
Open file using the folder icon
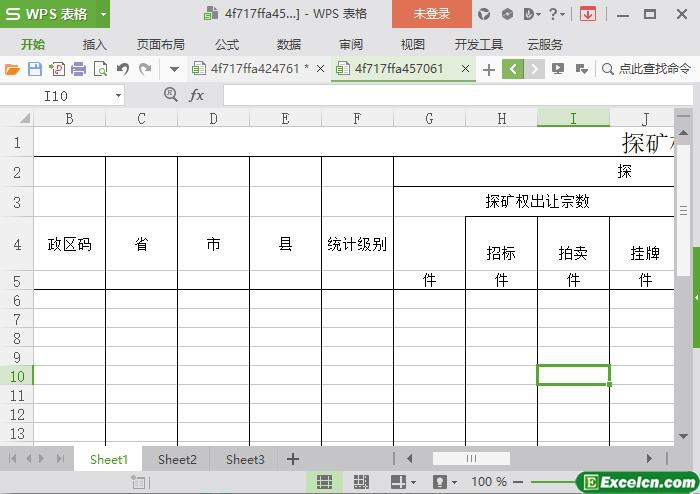(x=12, y=69)
